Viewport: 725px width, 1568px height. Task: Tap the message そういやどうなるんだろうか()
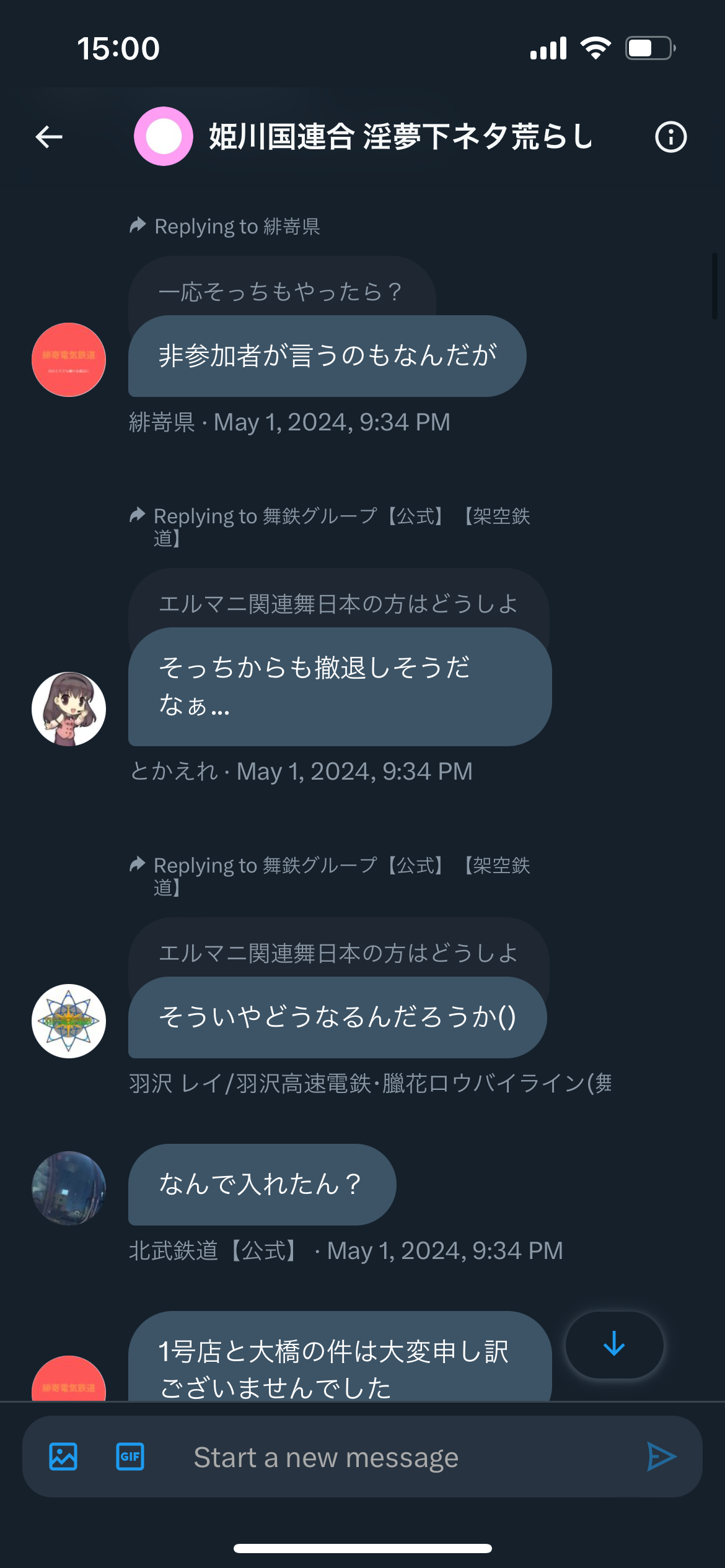338,1017
